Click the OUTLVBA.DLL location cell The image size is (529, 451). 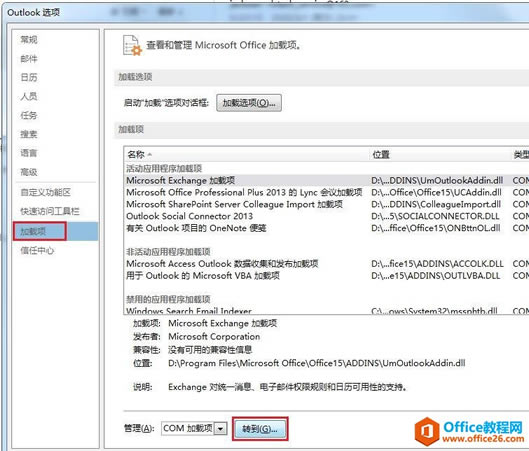(436, 276)
